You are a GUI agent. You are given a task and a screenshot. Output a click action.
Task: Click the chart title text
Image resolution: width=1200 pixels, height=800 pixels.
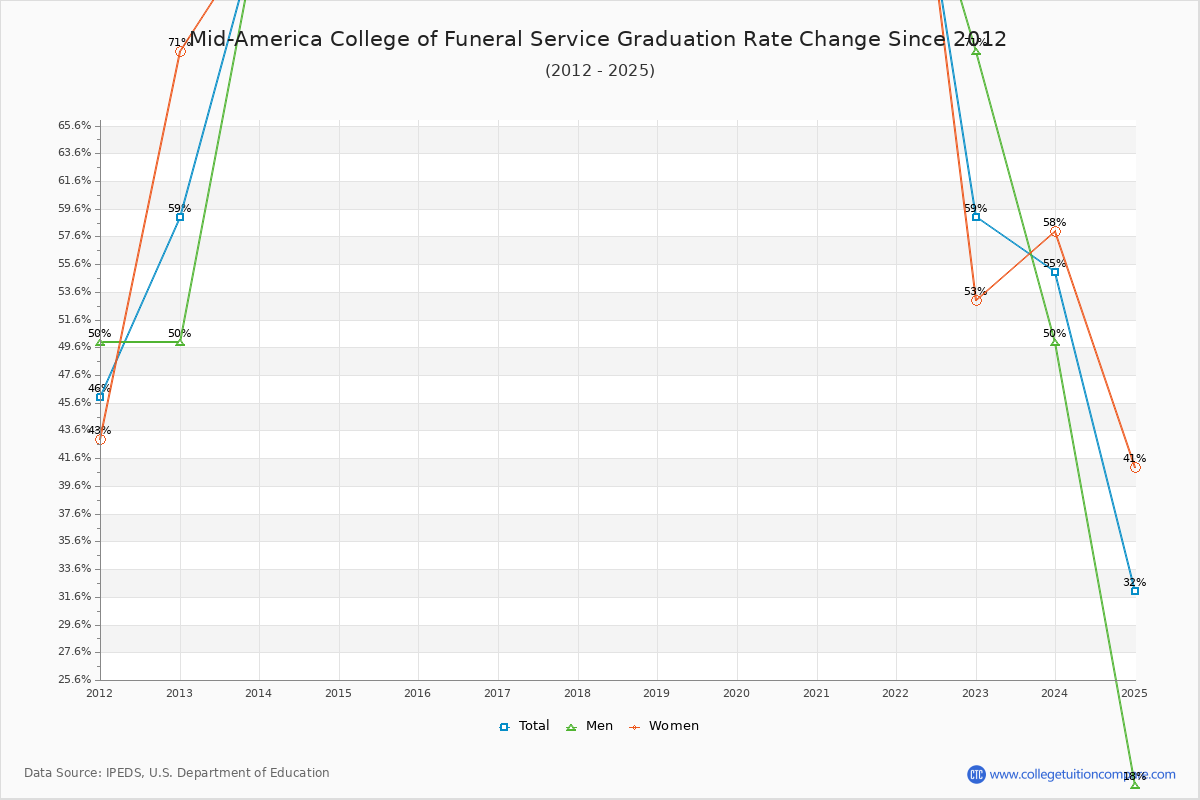598,40
